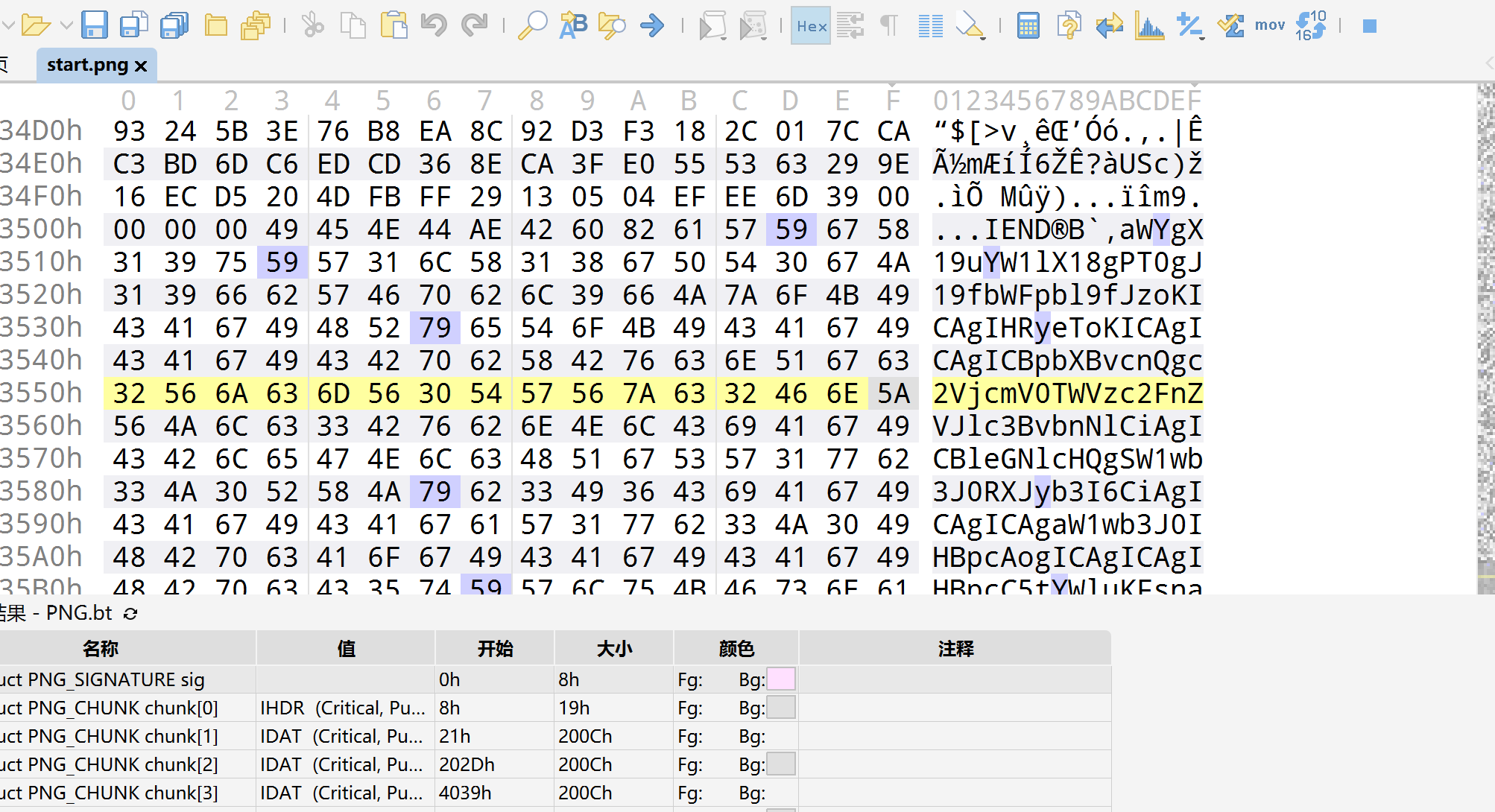Click the Bg color swatch of chunk[2]
This screenshot has width=1495, height=812.
781,764
